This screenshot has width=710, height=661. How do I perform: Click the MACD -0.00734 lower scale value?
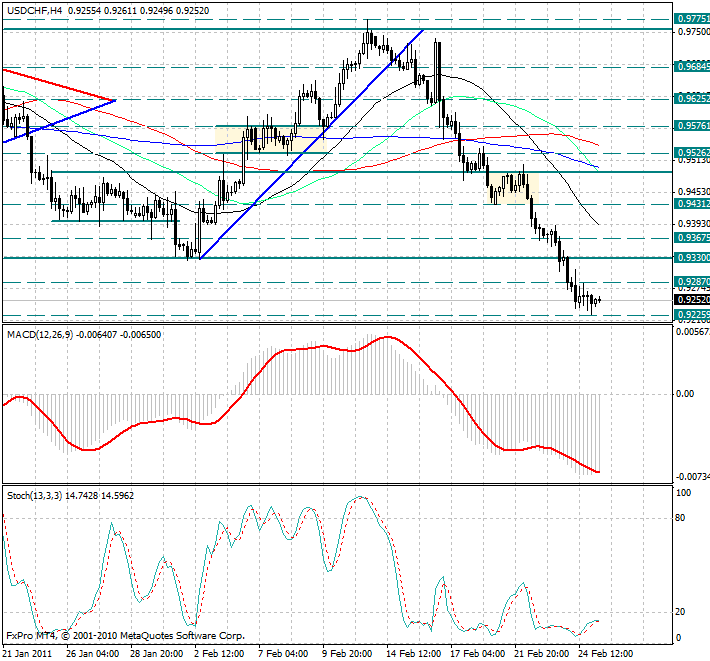click(x=693, y=477)
